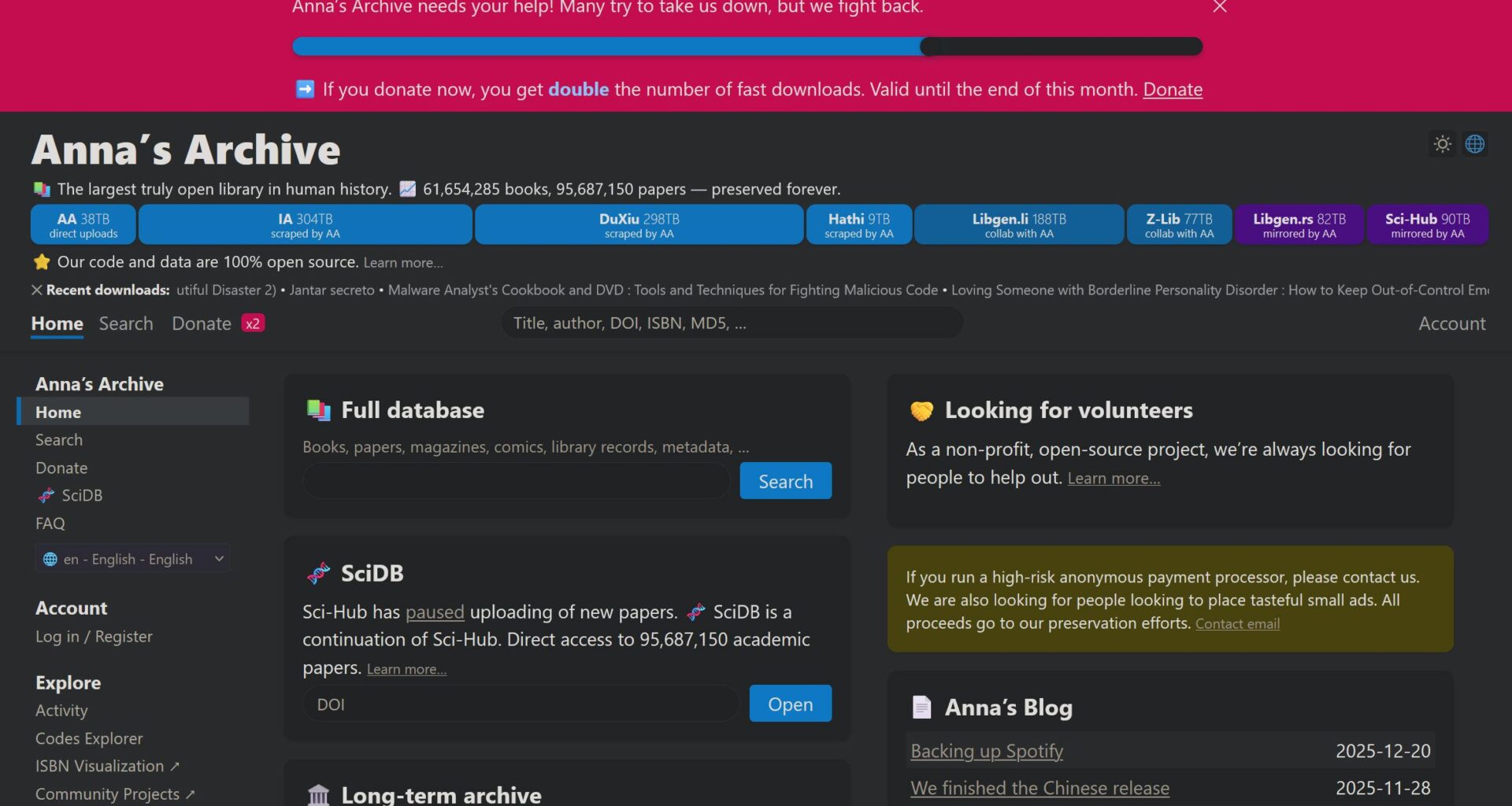Image resolution: width=1512 pixels, height=806 pixels.
Task: Open the Backing up Spotify blog post
Action: tap(986, 751)
